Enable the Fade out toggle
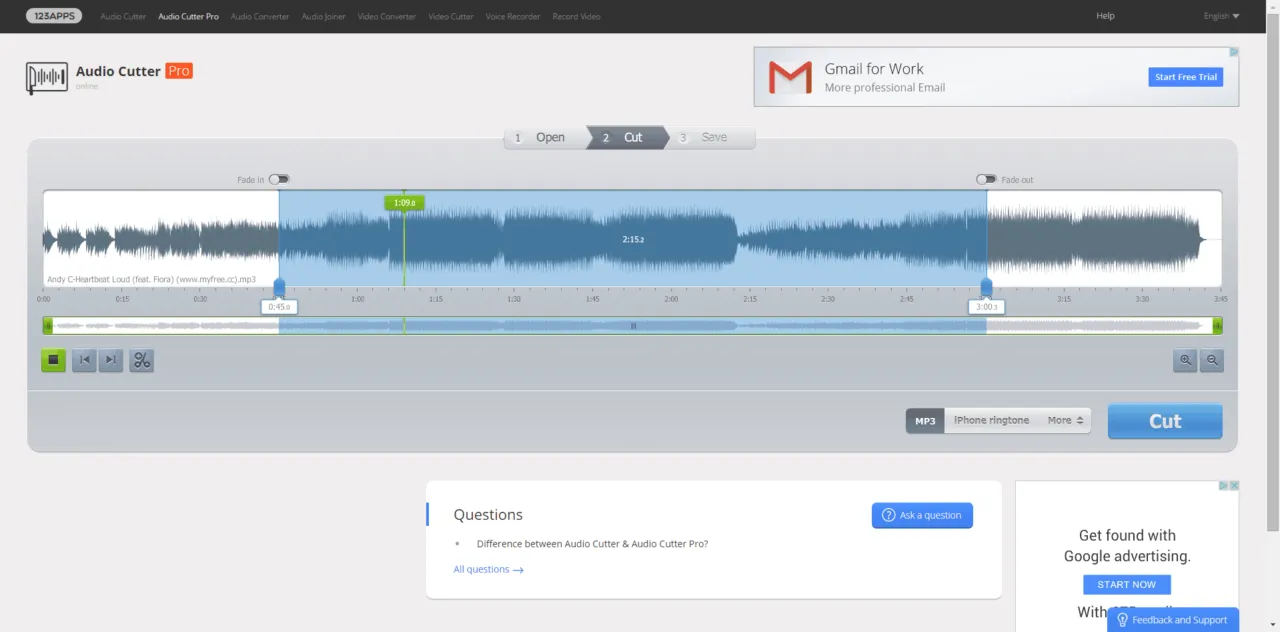The height and width of the screenshot is (632, 1280). (986, 180)
